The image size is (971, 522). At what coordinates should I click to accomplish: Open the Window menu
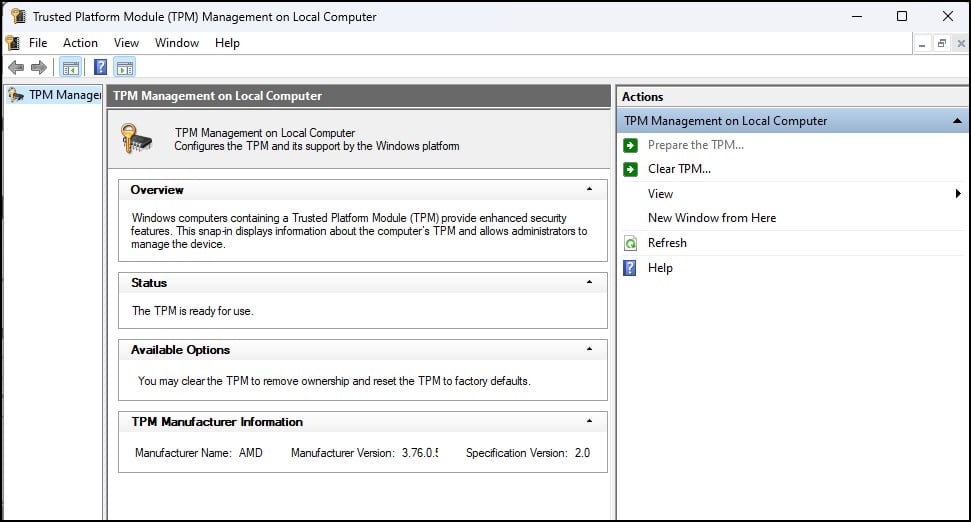click(176, 43)
